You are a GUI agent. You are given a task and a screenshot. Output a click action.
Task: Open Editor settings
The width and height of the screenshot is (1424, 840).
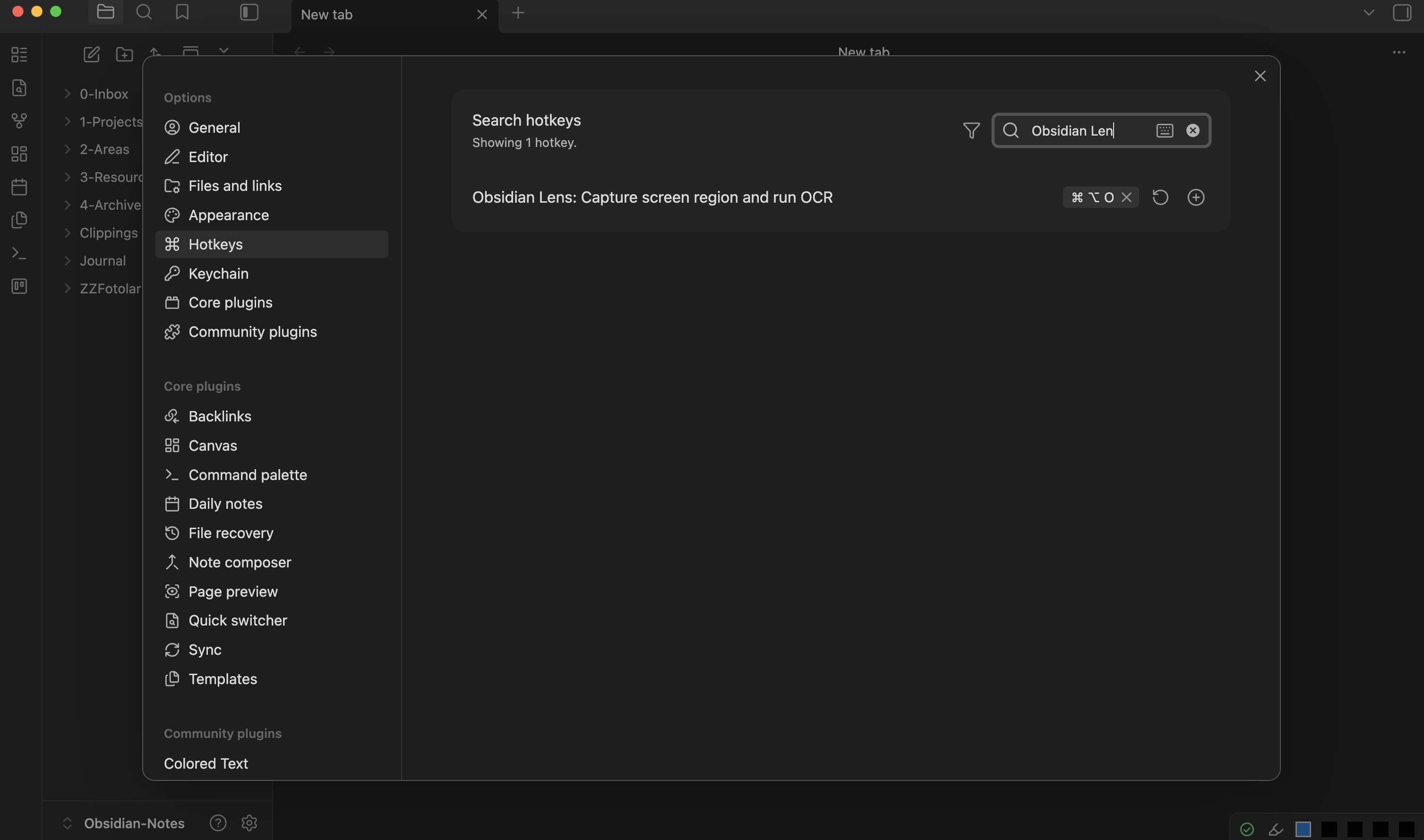[272, 157]
